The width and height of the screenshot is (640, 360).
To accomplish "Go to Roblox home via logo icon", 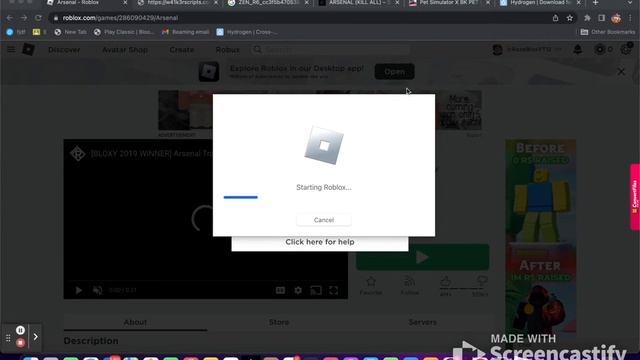I will (28, 49).
